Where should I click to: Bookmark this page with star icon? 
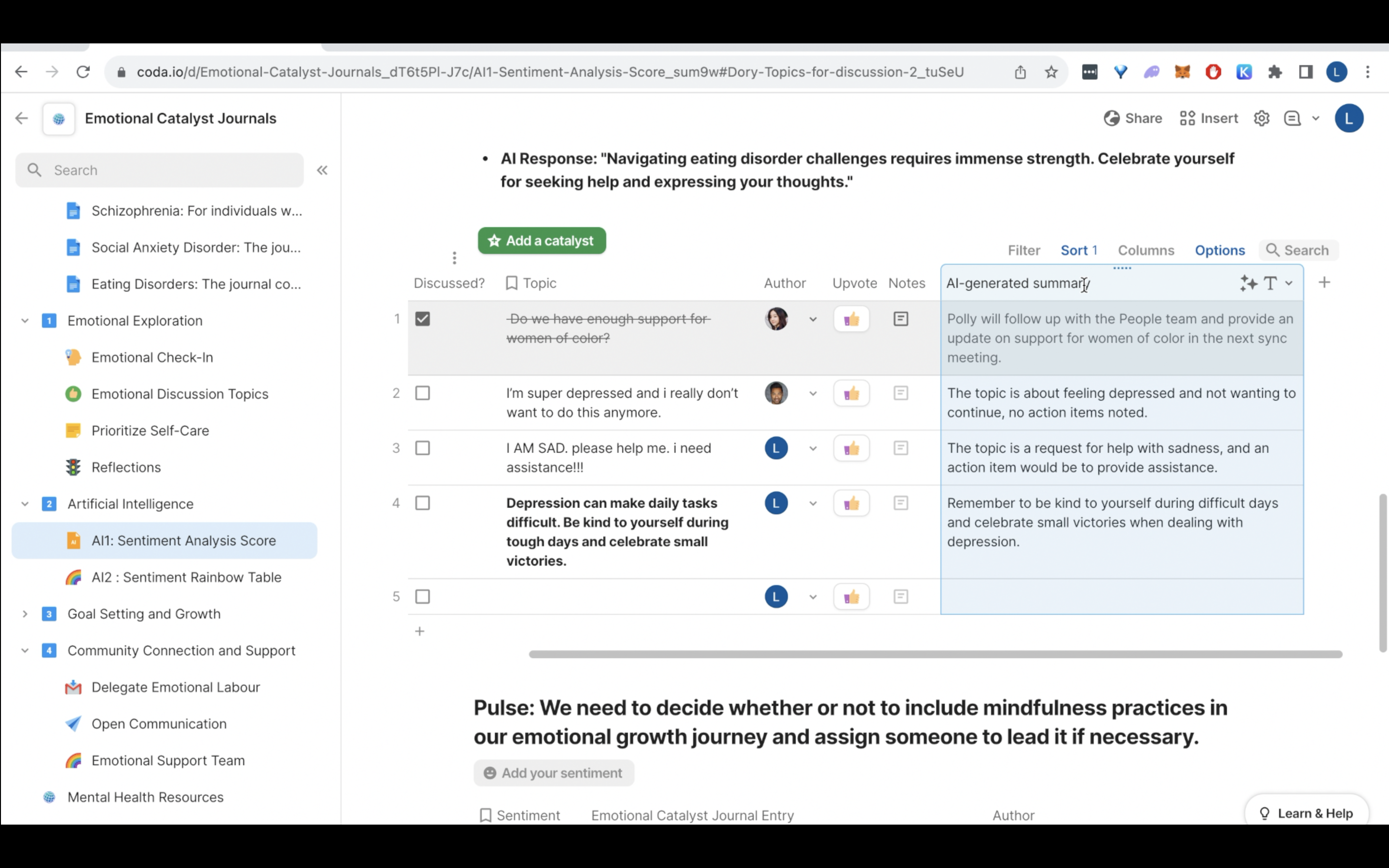1051,72
